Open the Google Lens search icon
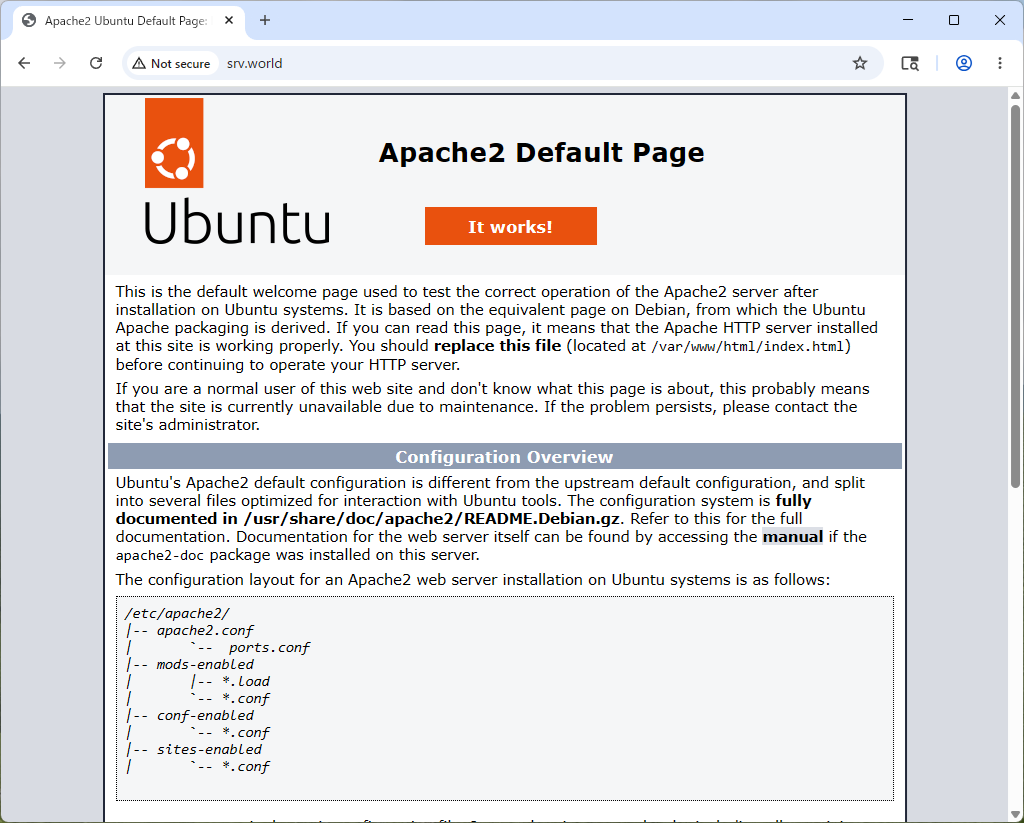The width and height of the screenshot is (1024, 823). [910, 63]
